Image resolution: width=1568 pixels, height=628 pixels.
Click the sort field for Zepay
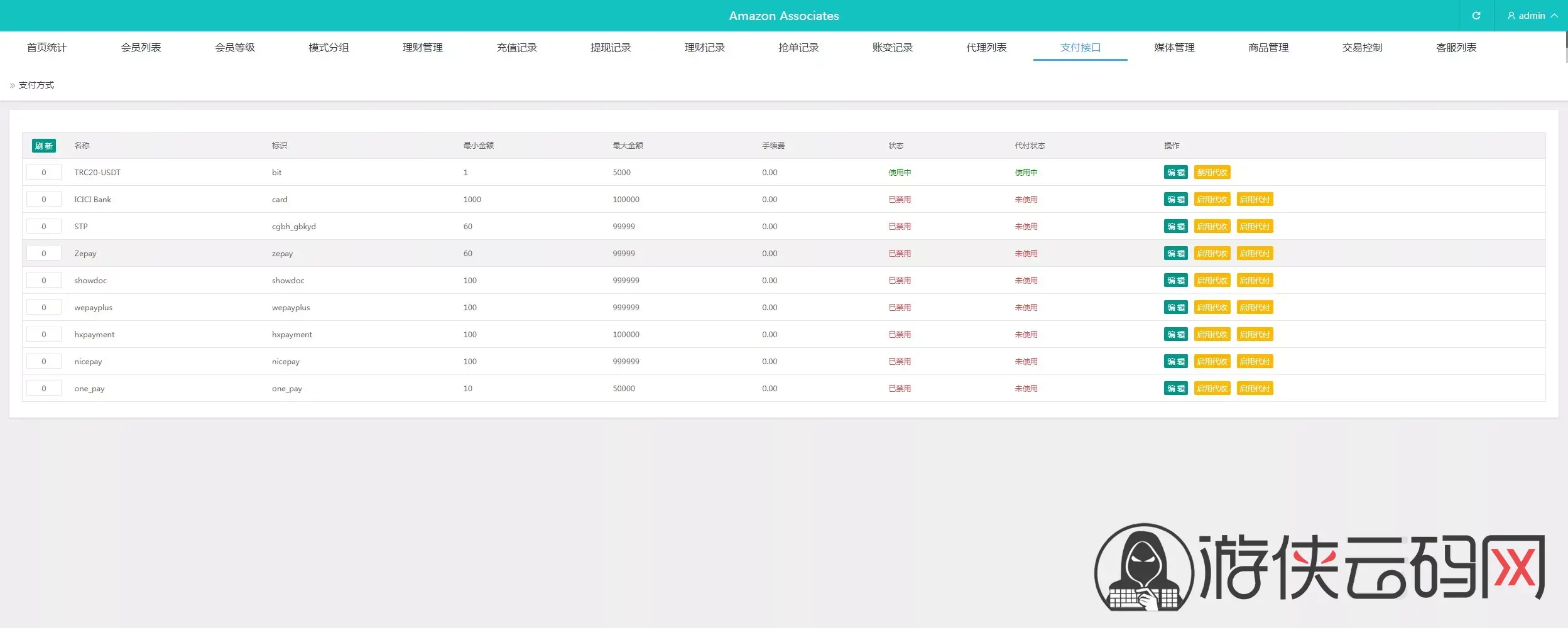pyautogui.click(x=44, y=253)
